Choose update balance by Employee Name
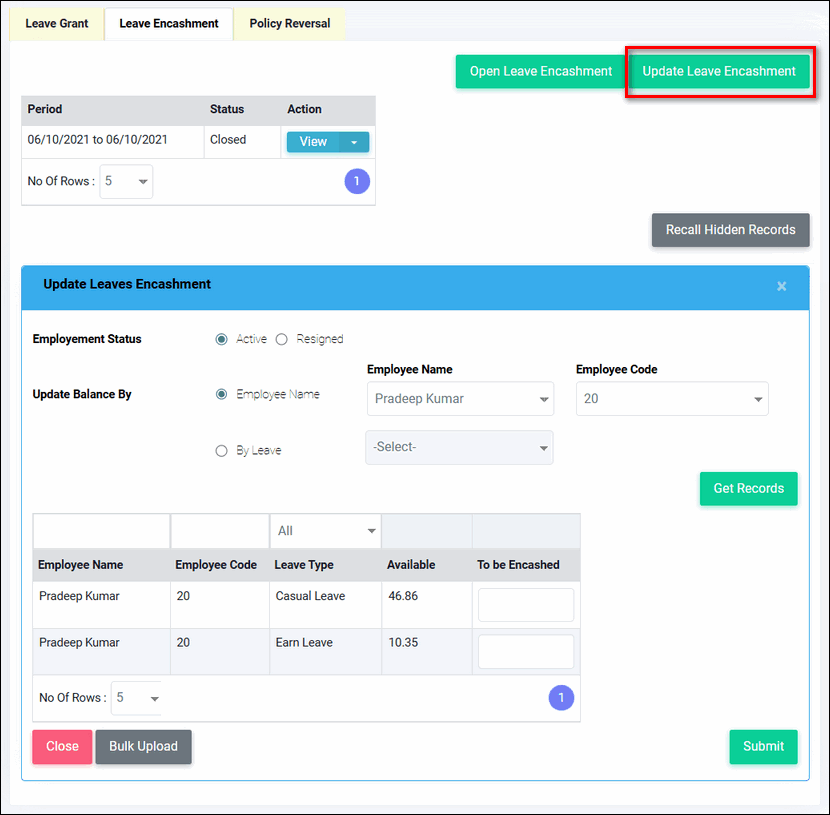 tap(222, 394)
